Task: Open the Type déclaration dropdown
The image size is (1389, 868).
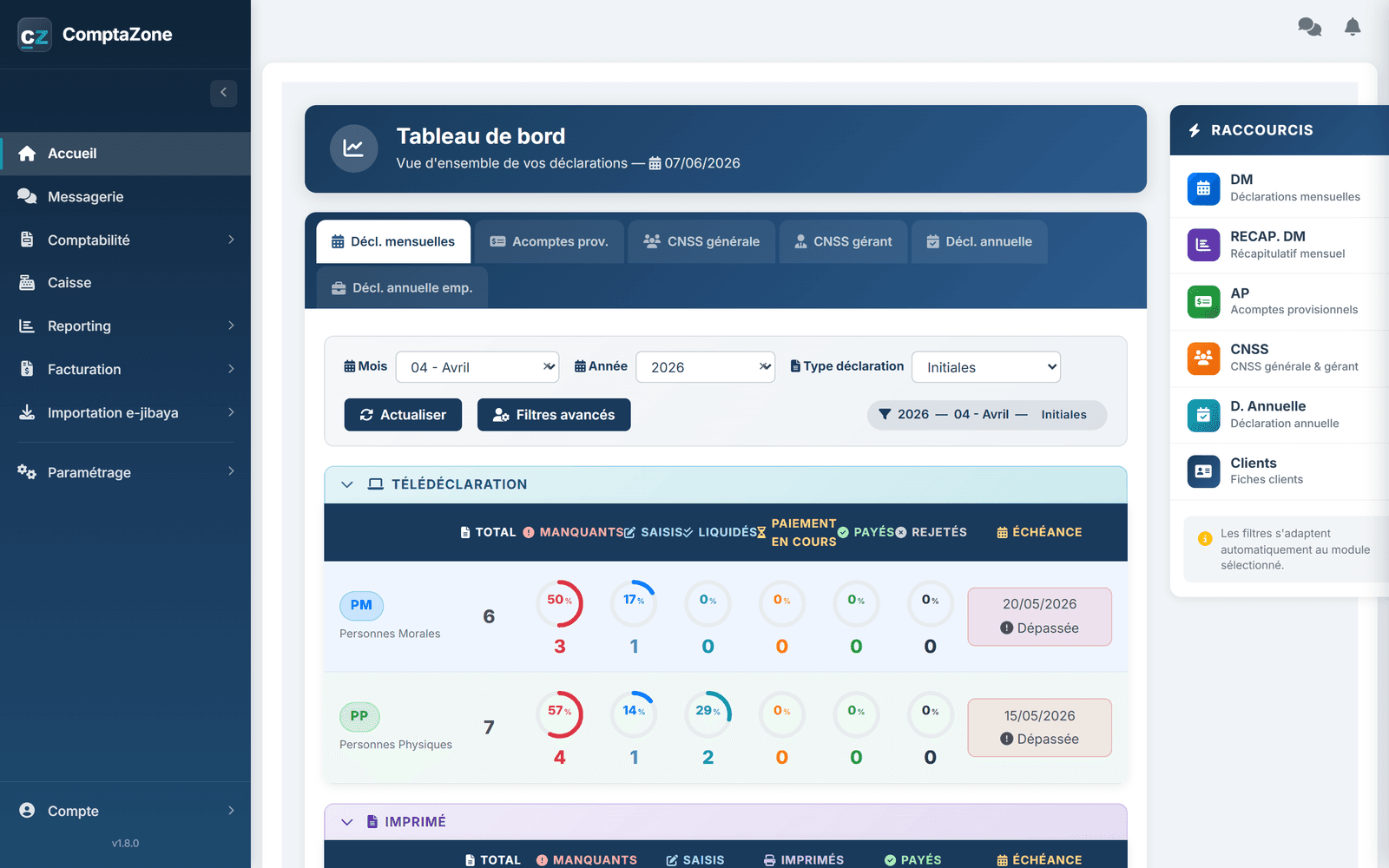Action: pyautogui.click(x=986, y=367)
